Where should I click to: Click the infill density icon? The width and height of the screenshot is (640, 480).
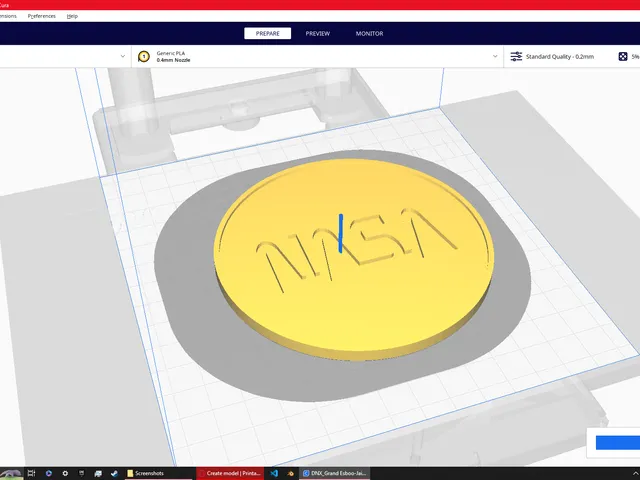pyautogui.click(x=622, y=56)
